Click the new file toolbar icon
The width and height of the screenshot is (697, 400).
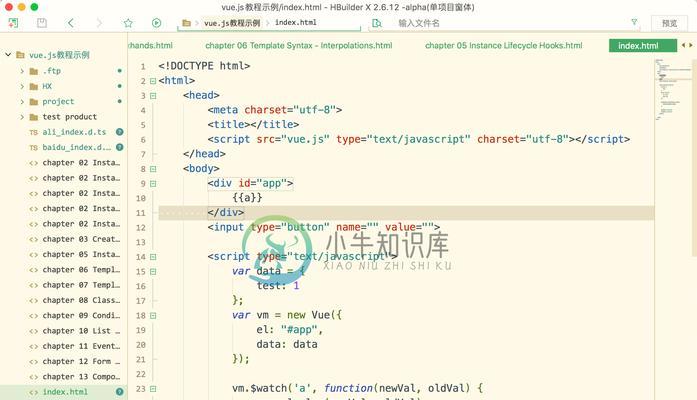13,23
